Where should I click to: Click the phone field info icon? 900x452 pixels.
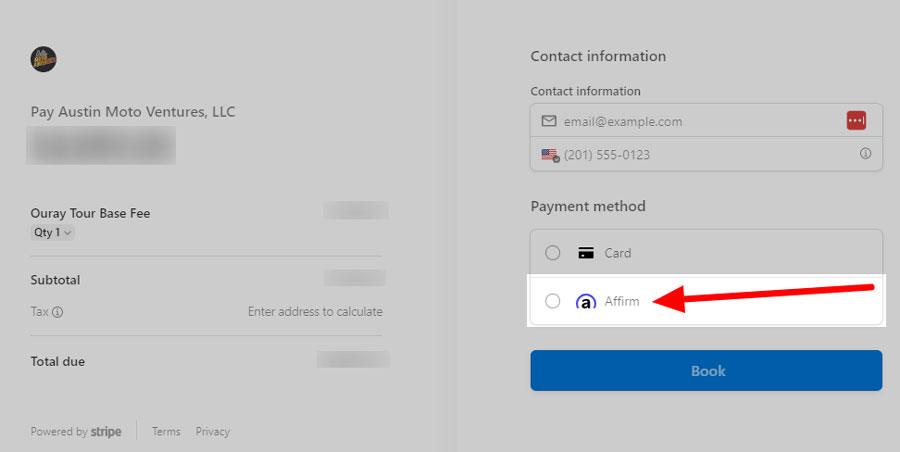click(x=865, y=154)
